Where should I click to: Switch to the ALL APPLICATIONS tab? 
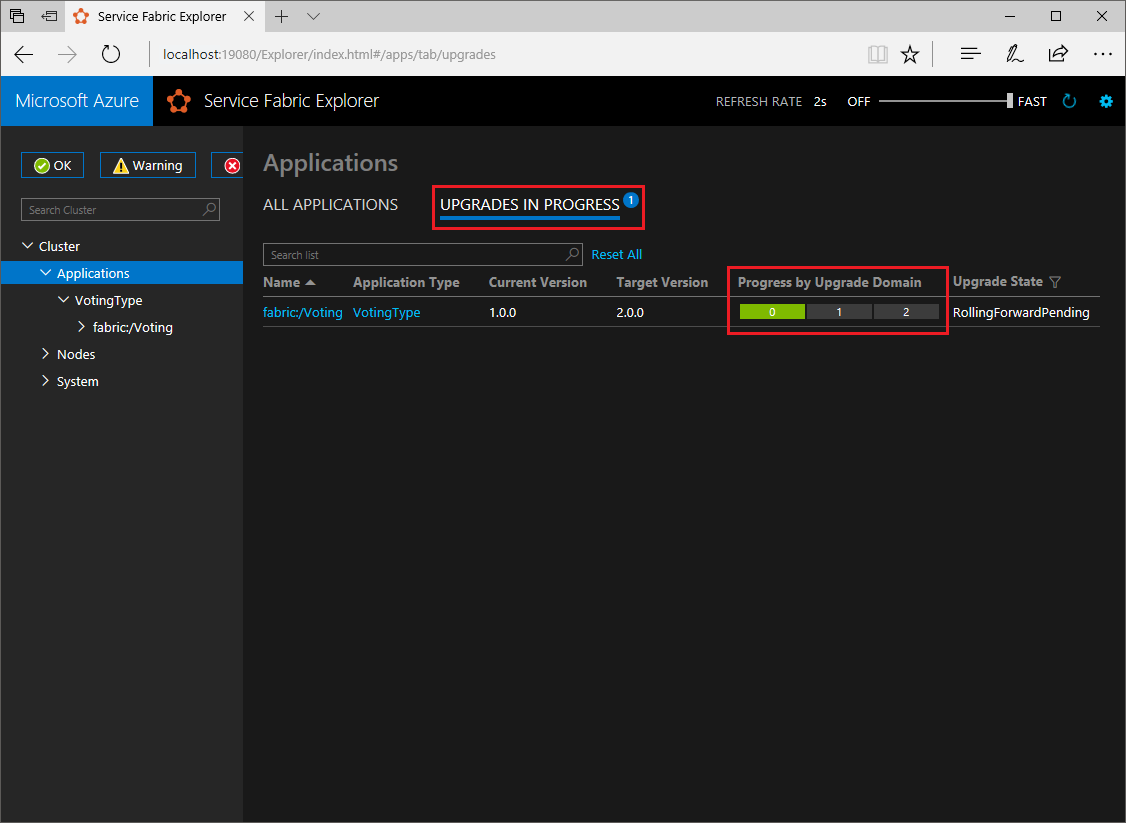point(330,204)
